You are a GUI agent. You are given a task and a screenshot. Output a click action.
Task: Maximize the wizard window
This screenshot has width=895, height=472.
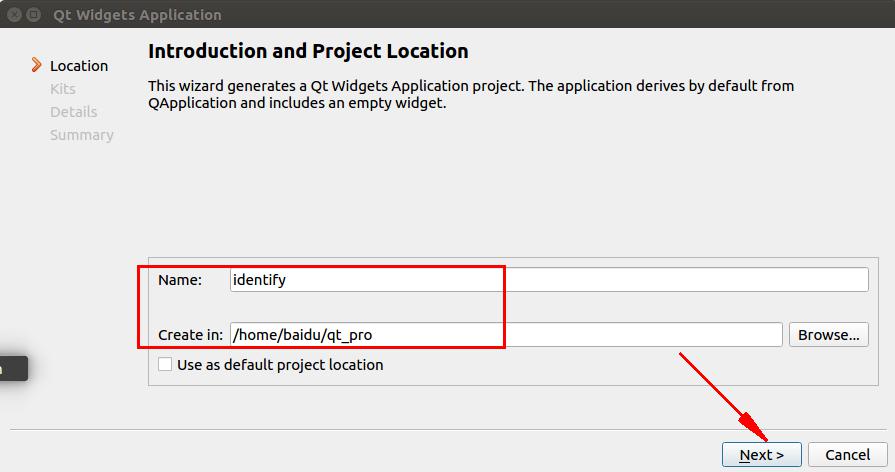click(x=33, y=15)
